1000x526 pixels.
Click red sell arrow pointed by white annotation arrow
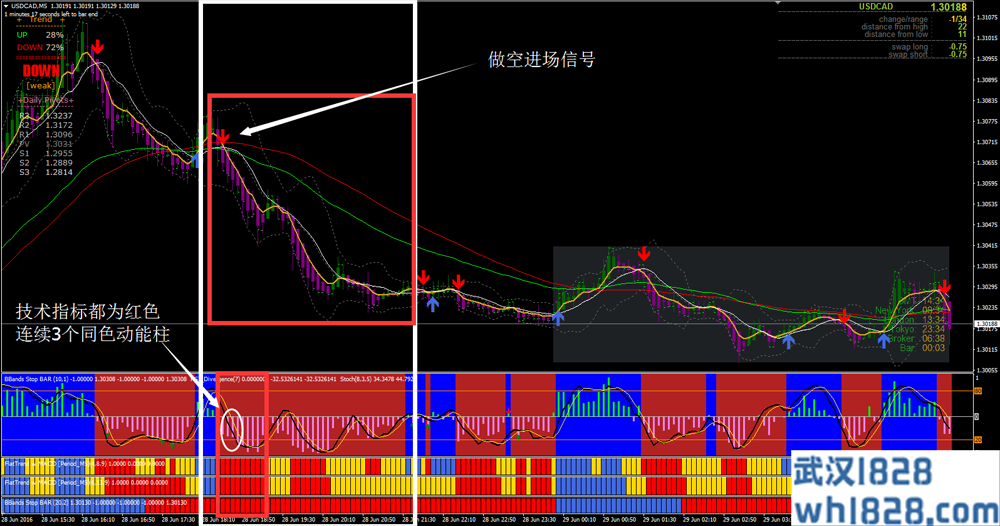tap(223, 136)
